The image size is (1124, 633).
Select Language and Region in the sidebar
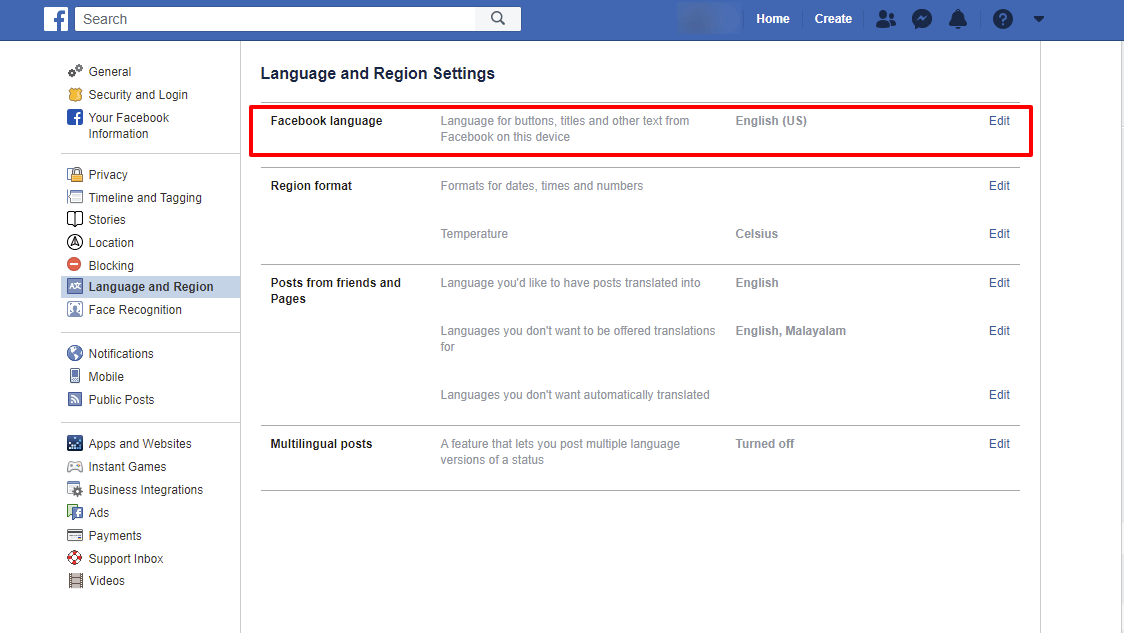click(x=151, y=287)
